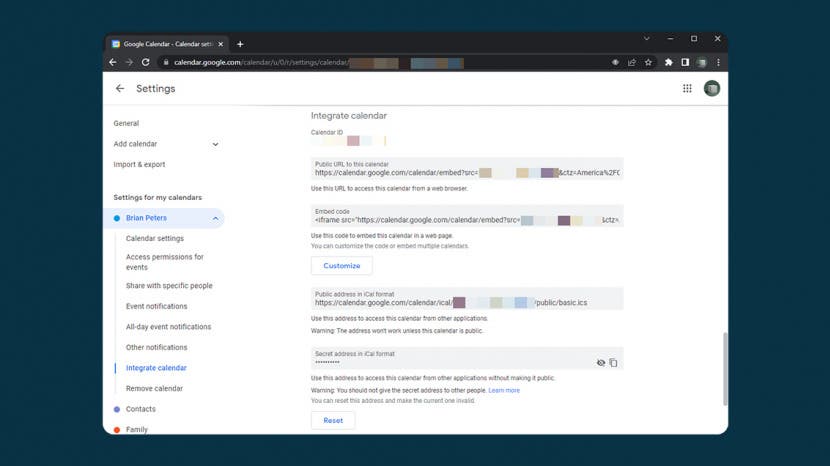Copy the secret iCal address
The width and height of the screenshot is (830, 466).
(x=613, y=363)
